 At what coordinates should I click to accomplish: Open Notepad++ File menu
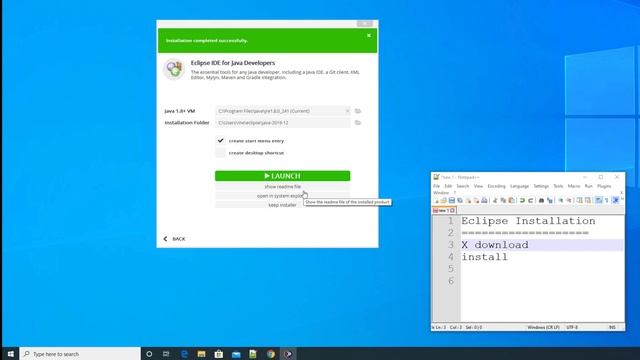tap(436, 186)
